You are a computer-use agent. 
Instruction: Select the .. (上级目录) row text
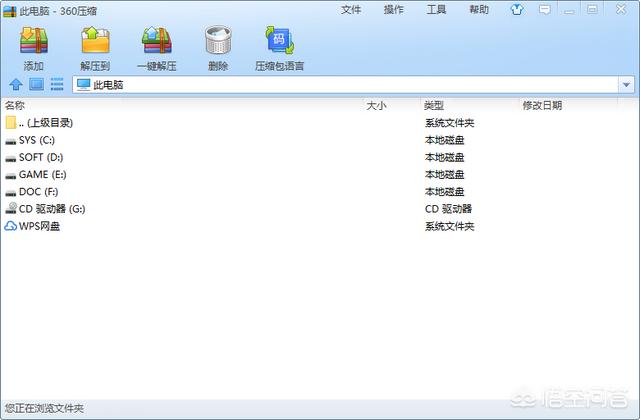[x=46, y=123]
